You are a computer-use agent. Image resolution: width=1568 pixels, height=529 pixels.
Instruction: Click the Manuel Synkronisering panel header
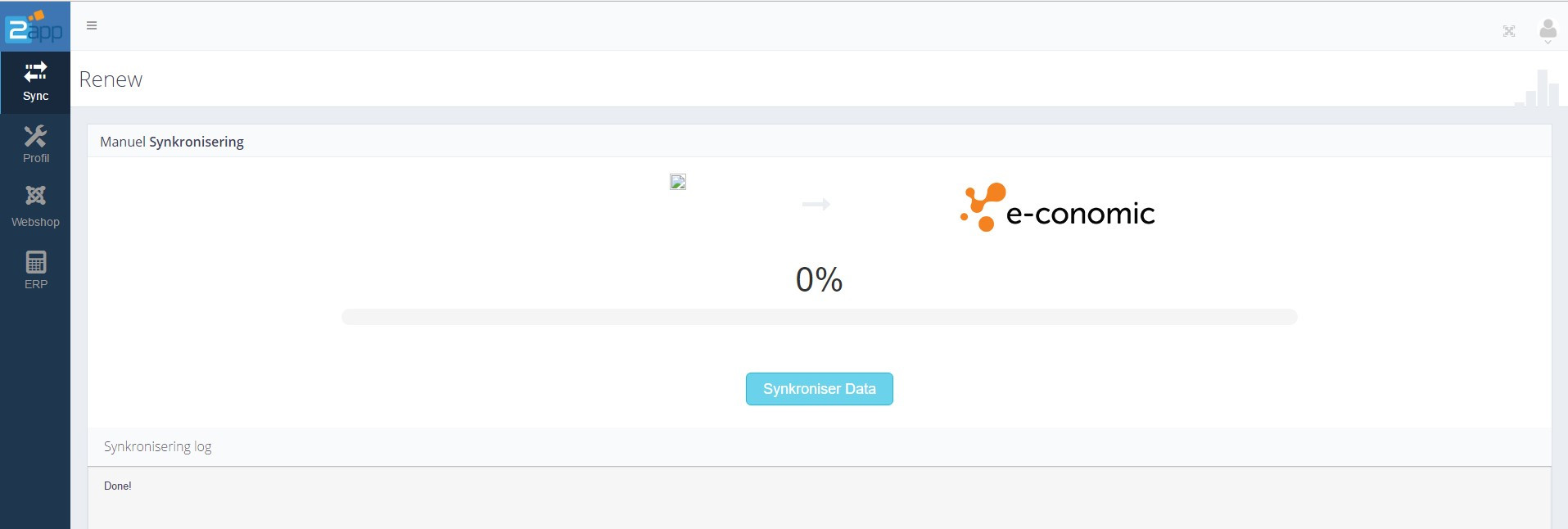click(171, 141)
